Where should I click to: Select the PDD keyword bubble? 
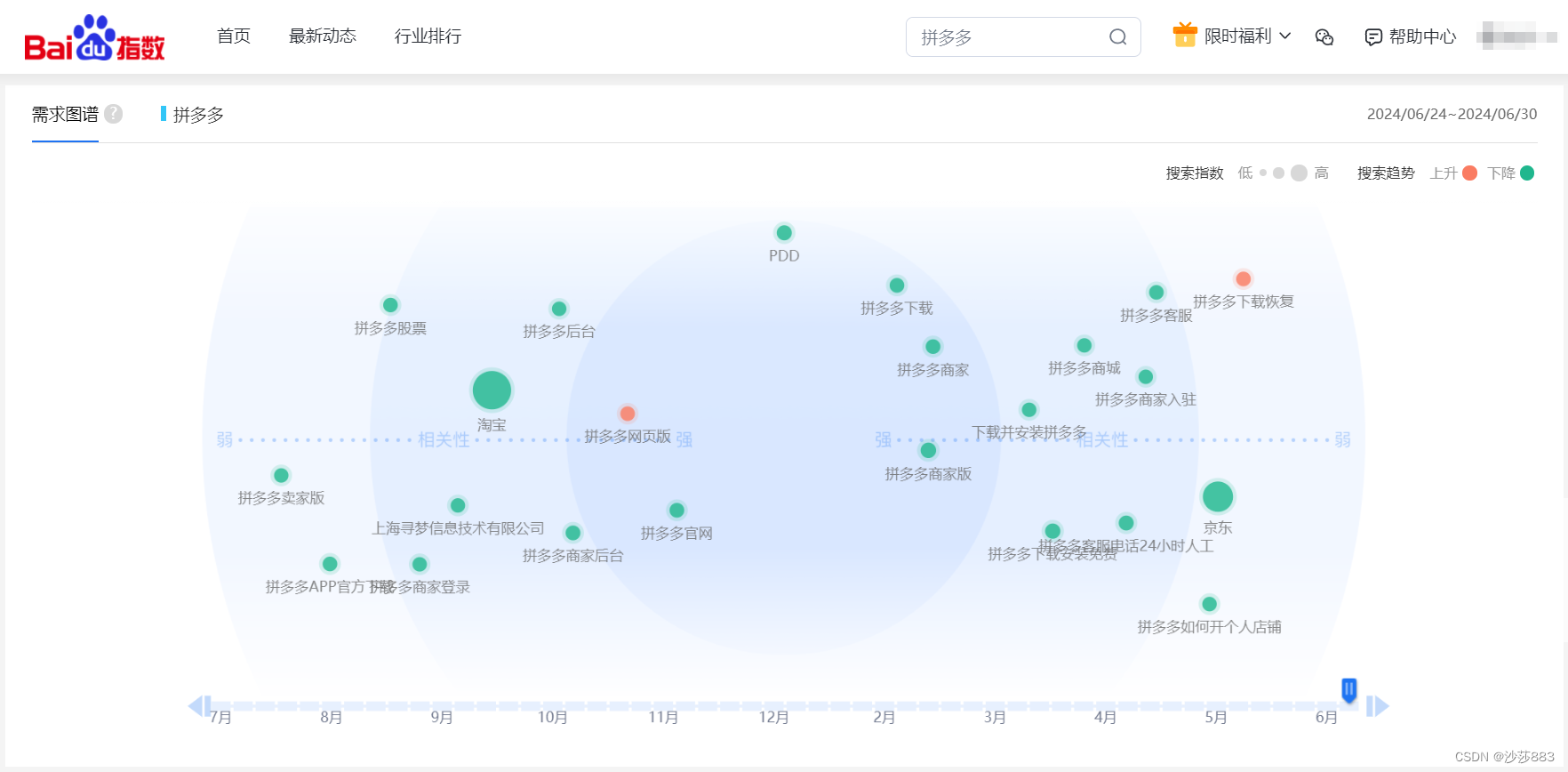(x=784, y=233)
